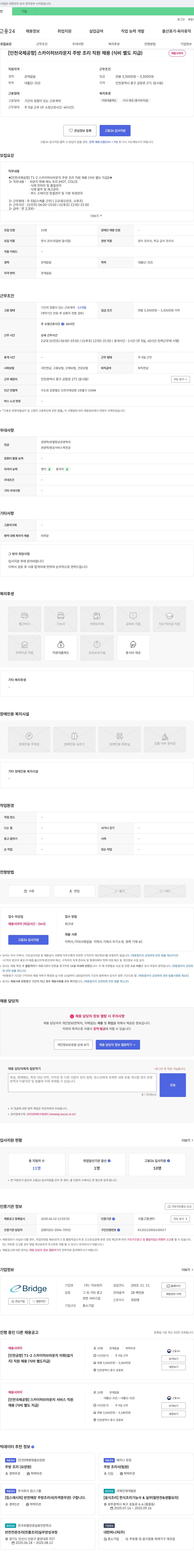
Task: Click 채용정보 더보기 button in 기업정보
Action: click(x=173, y=1294)
